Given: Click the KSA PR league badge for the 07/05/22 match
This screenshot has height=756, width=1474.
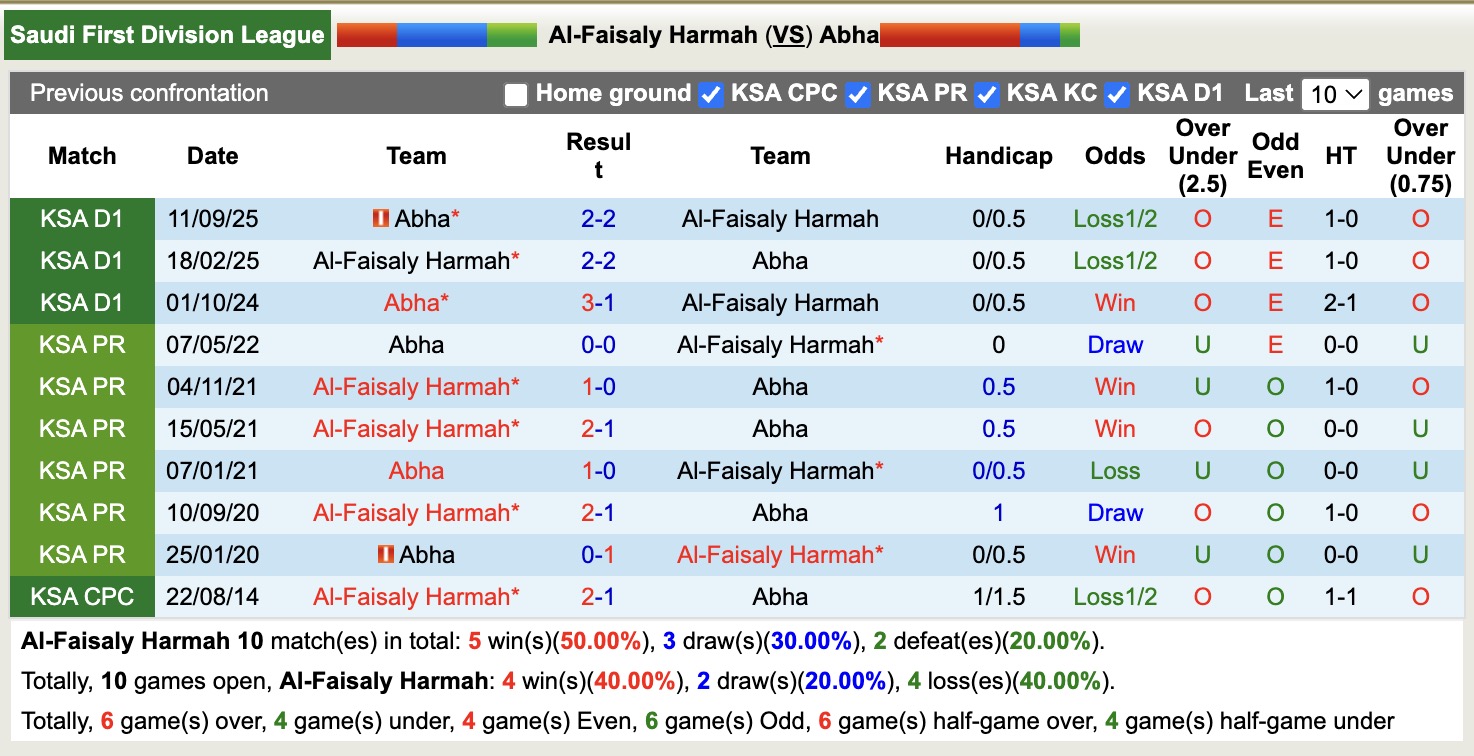Looking at the screenshot, I should tap(82, 344).
